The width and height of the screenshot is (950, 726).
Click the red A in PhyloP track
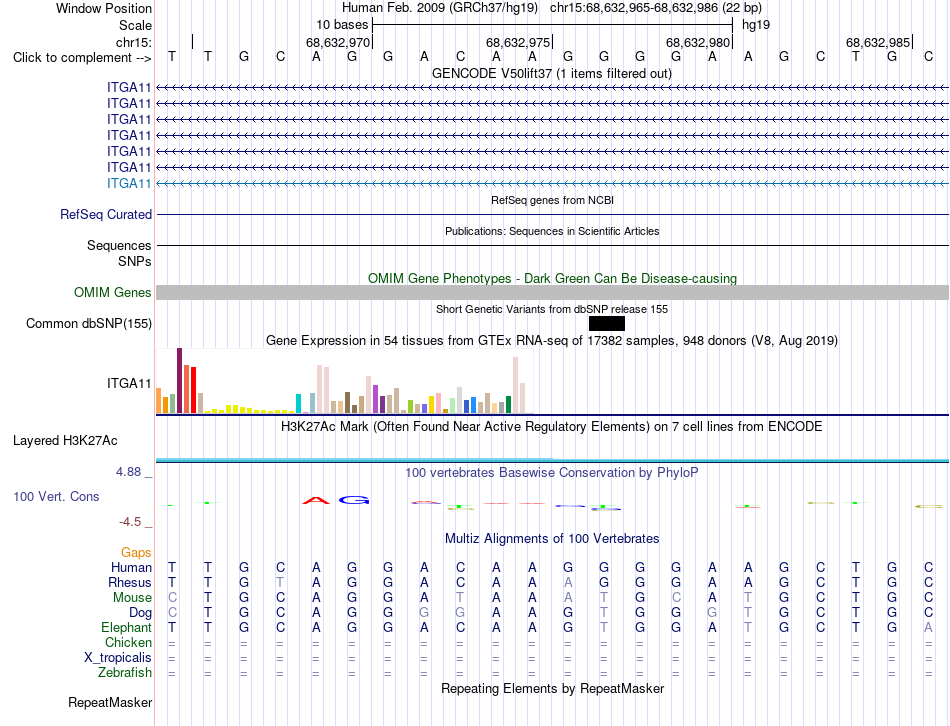tap(316, 500)
